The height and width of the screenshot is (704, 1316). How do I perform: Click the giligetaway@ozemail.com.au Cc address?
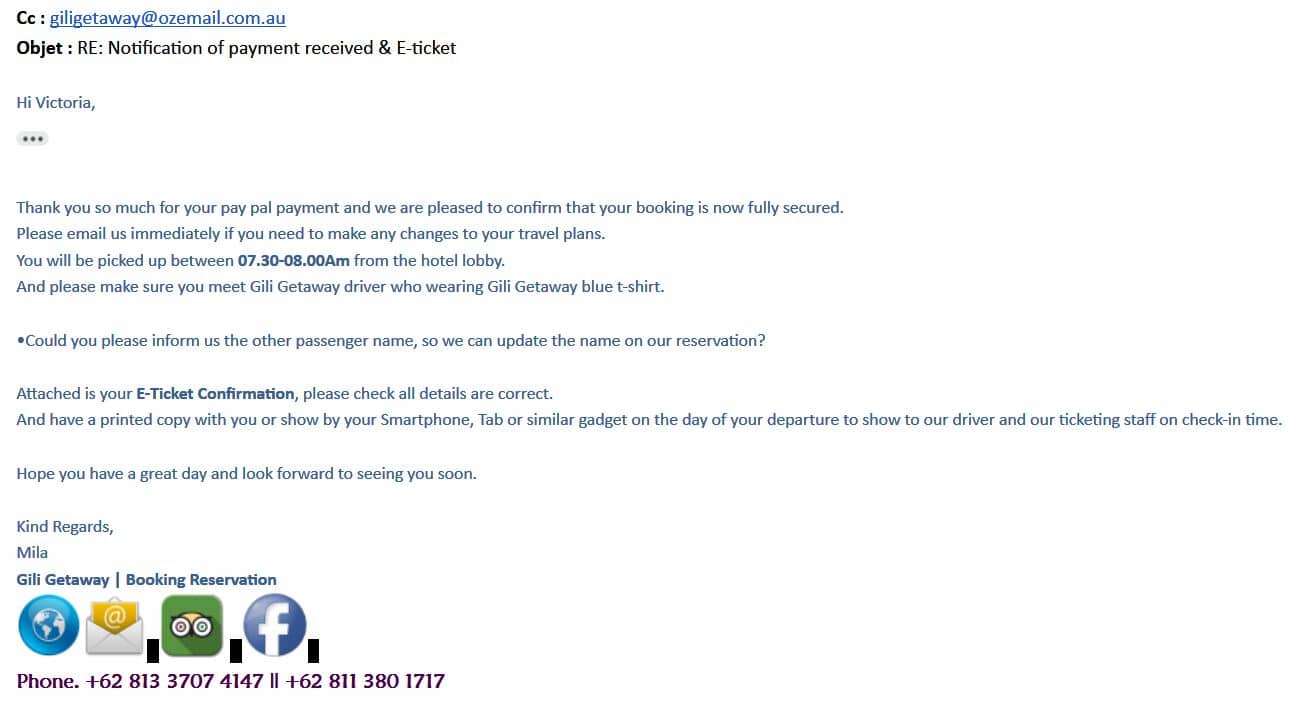(167, 19)
